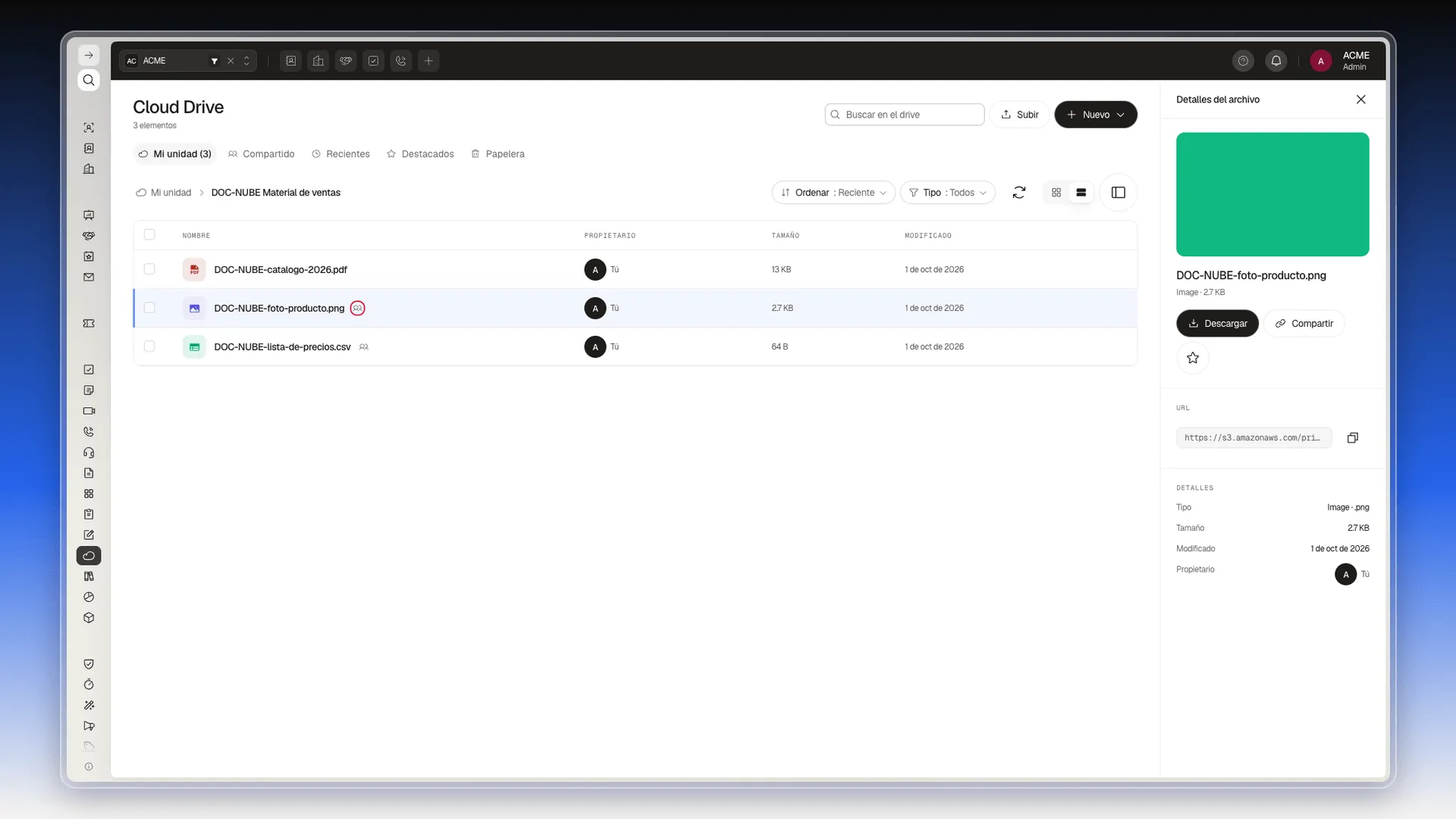This screenshot has height=819, width=1456.
Task: Switch to grid view
Action: (1056, 193)
